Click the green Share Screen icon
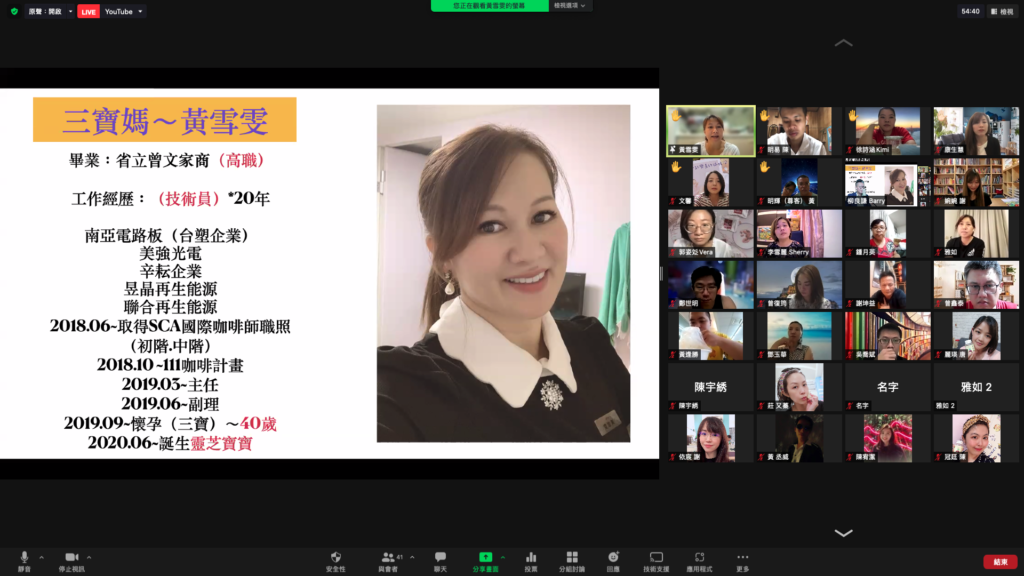The width and height of the screenshot is (1024, 576). [485, 558]
